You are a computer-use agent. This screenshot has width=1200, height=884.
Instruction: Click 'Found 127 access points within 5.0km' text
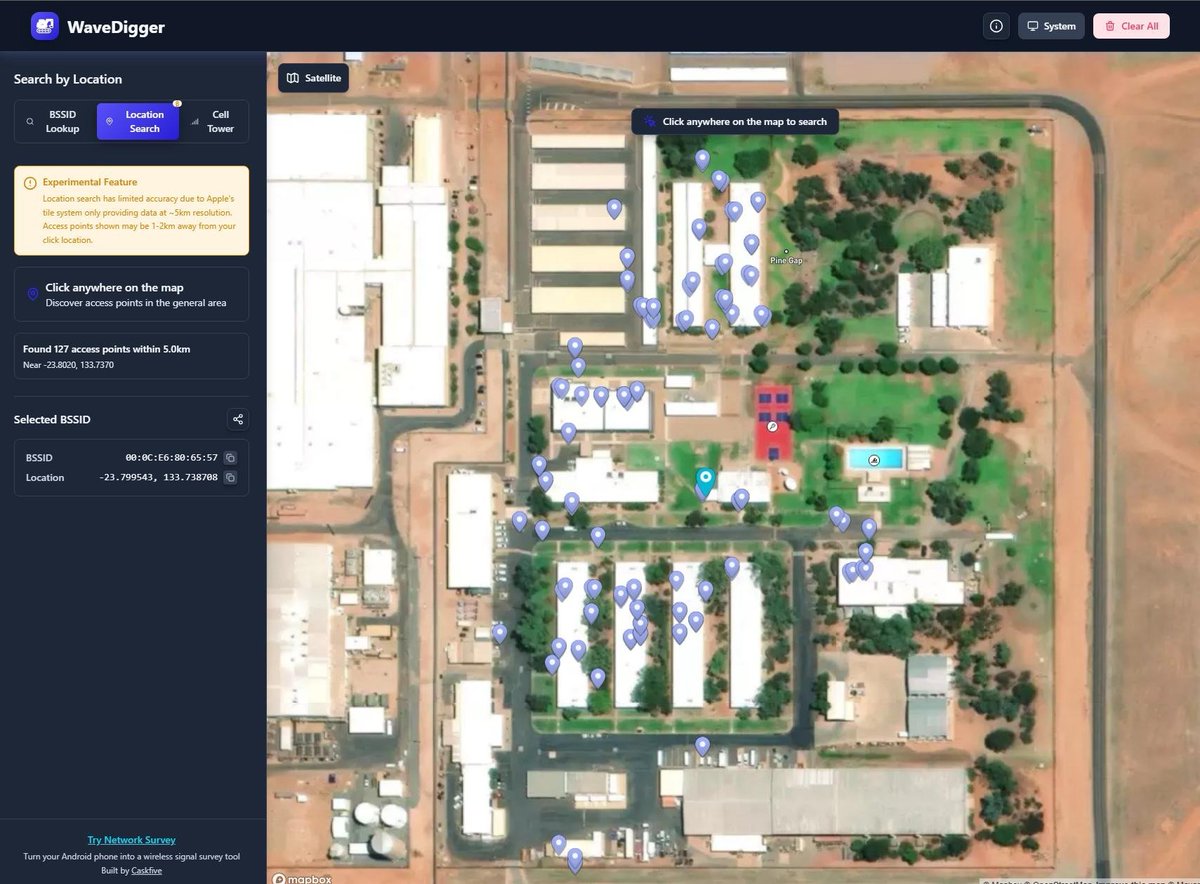[x=107, y=349]
